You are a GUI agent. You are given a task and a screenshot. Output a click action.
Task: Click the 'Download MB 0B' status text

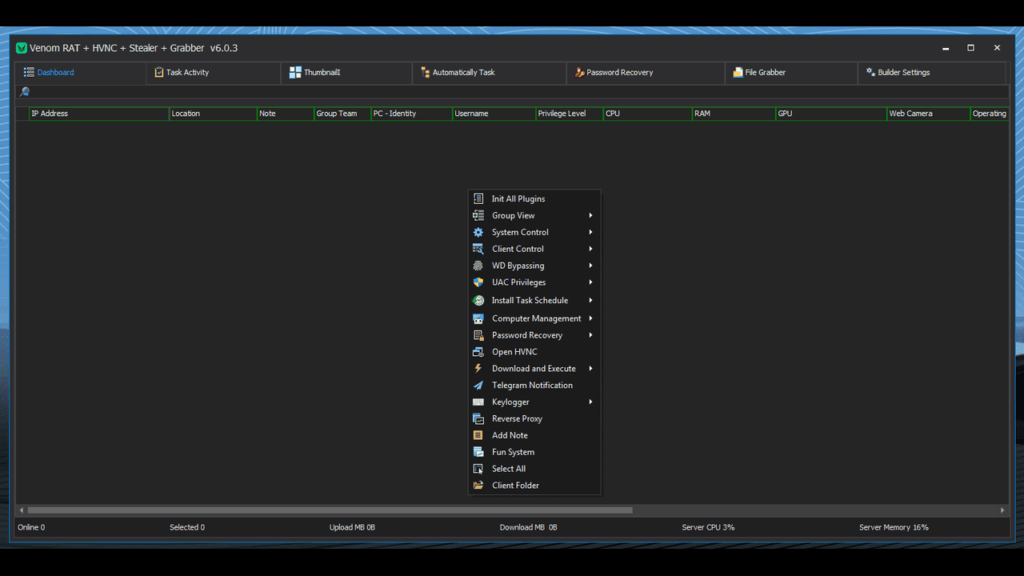(528, 527)
